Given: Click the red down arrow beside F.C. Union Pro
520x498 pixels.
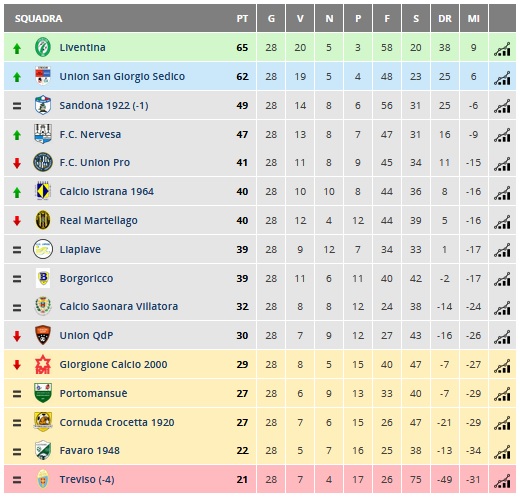Looking at the screenshot, I should click(x=17, y=163).
